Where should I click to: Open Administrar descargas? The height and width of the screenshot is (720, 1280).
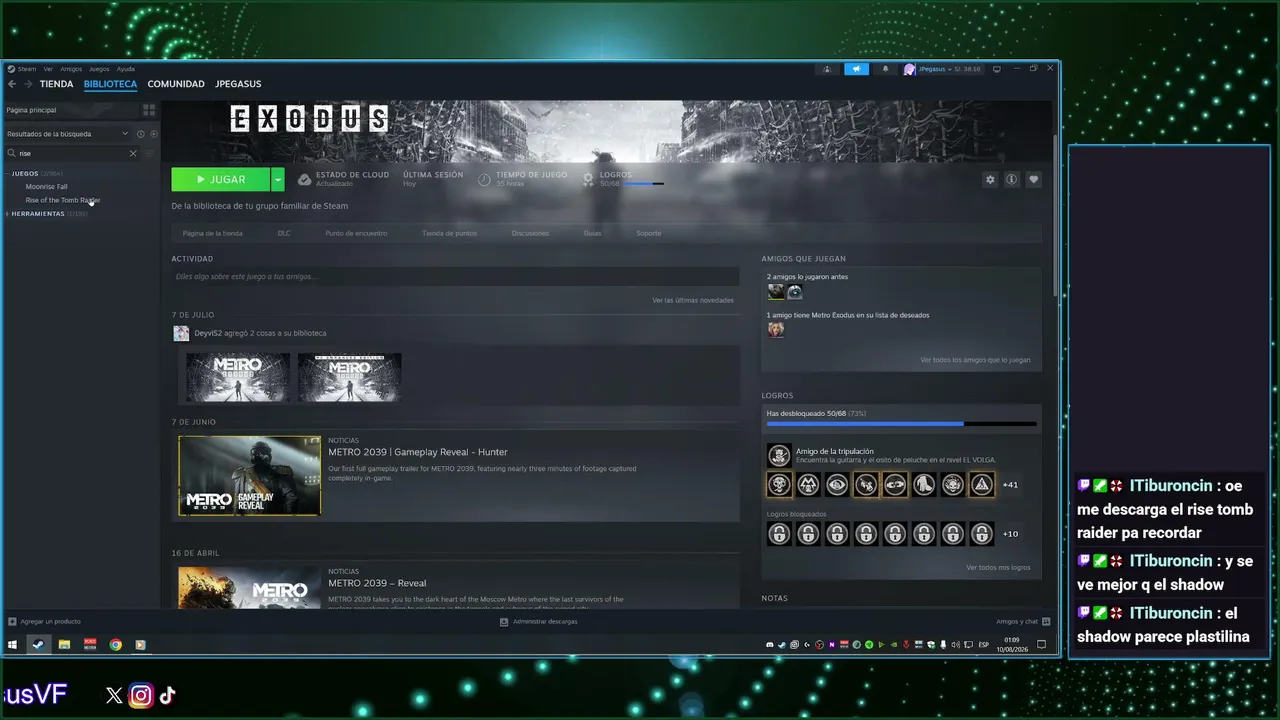pyautogui.click(x=538, y=622)
